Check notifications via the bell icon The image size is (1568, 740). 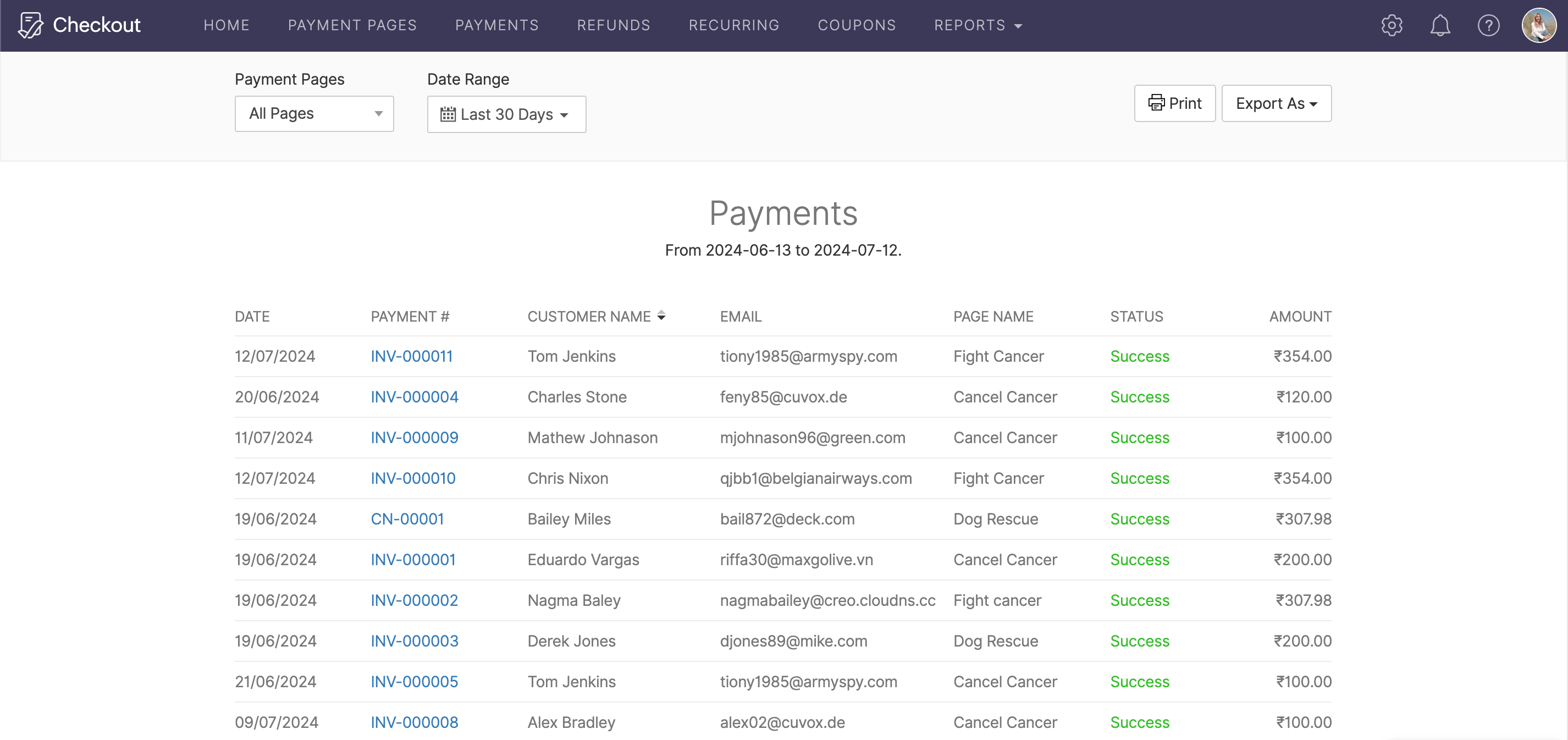1440,25
